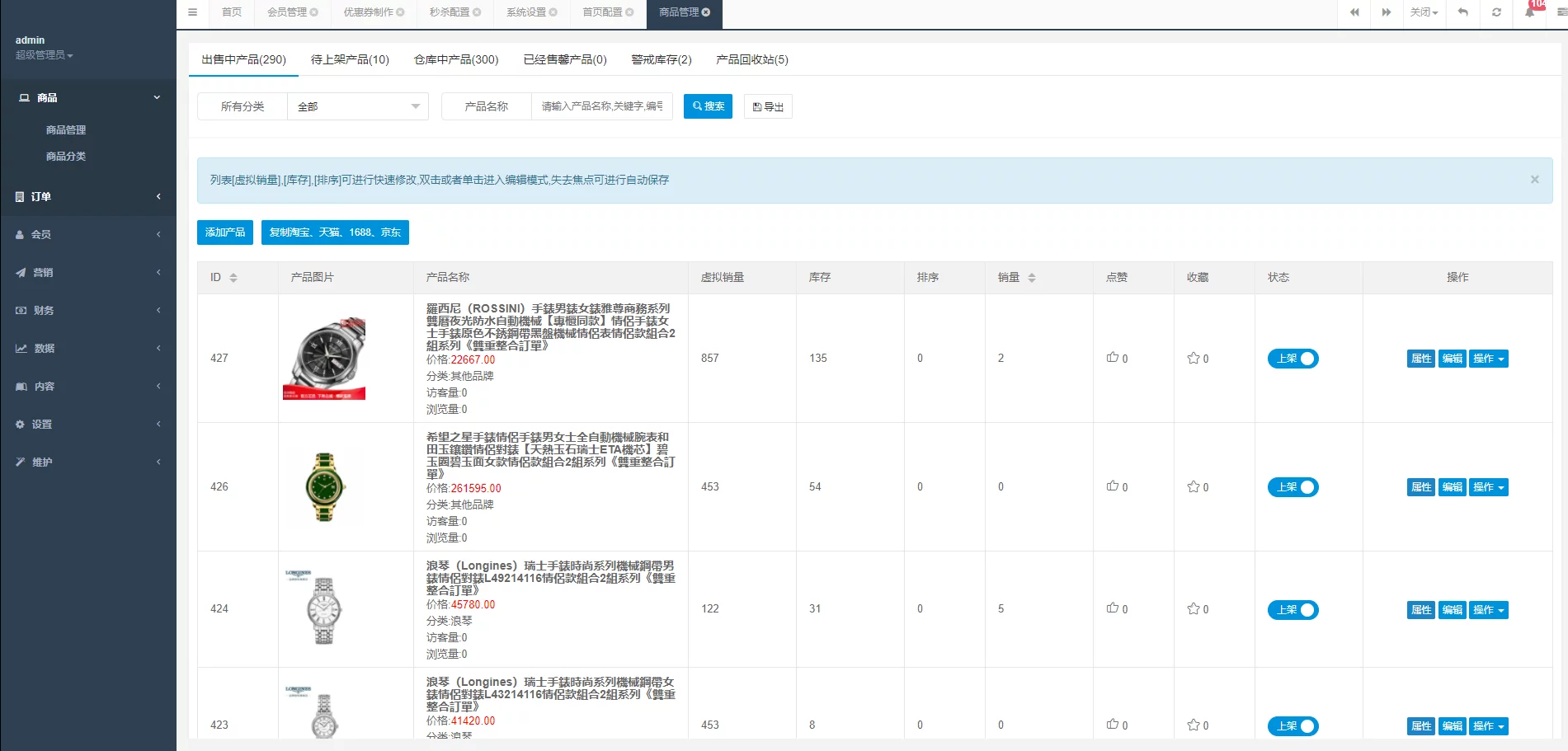Click the 搜索 search button
The image size is (1568, 751).
point(708,106)
